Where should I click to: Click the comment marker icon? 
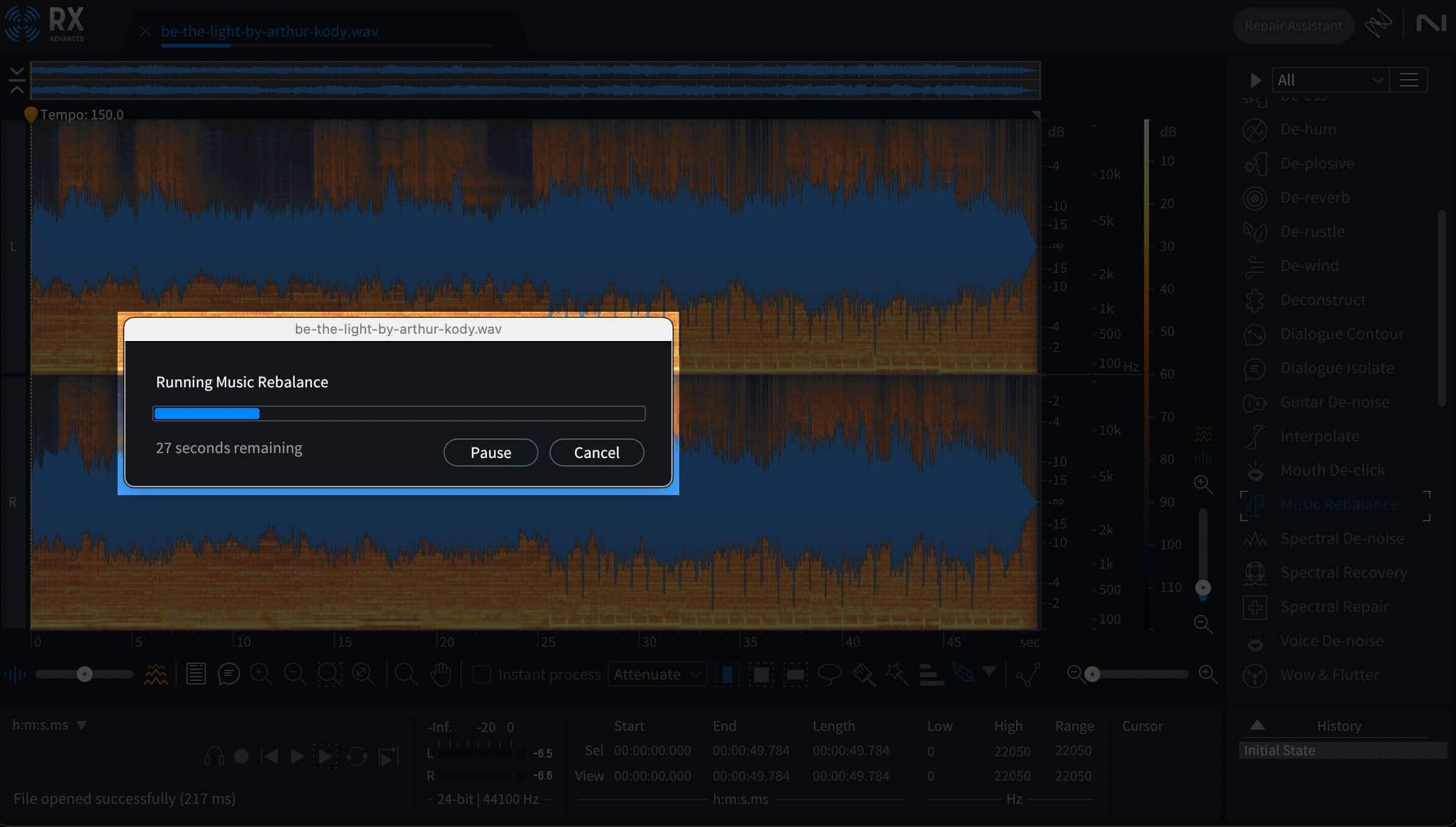(228, 674)
